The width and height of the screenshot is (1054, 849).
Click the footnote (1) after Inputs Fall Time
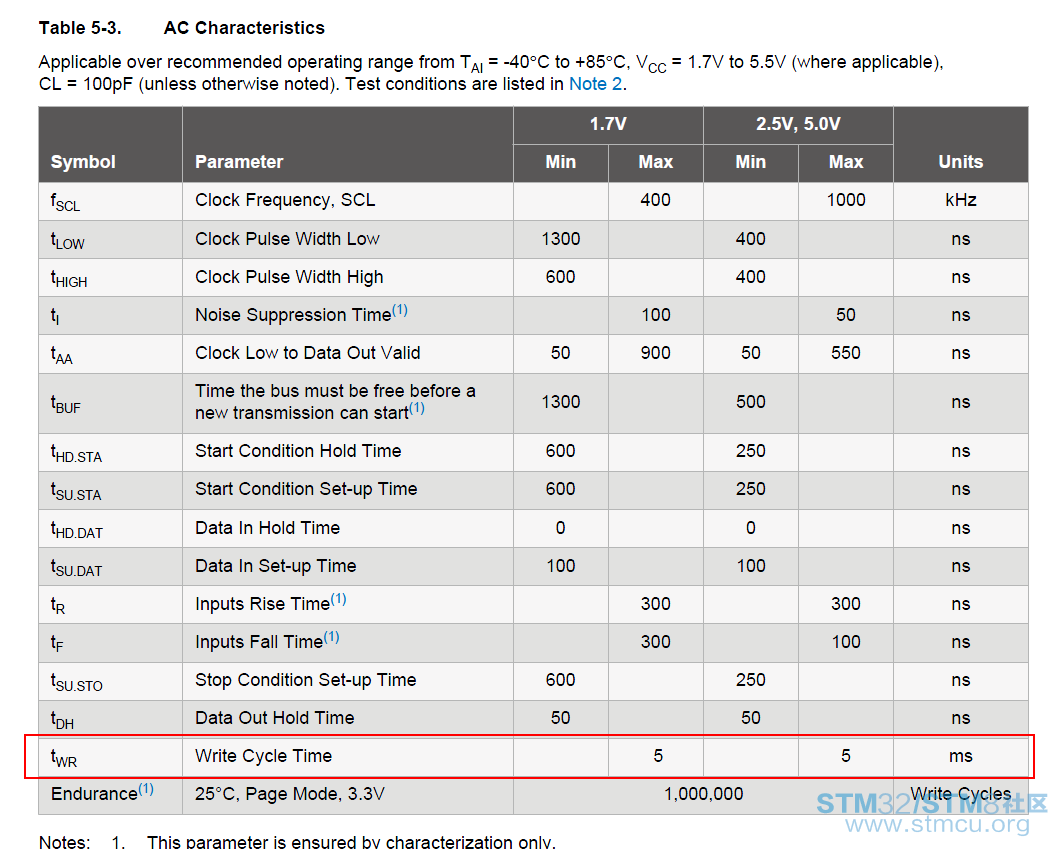(x=331, y=637)
